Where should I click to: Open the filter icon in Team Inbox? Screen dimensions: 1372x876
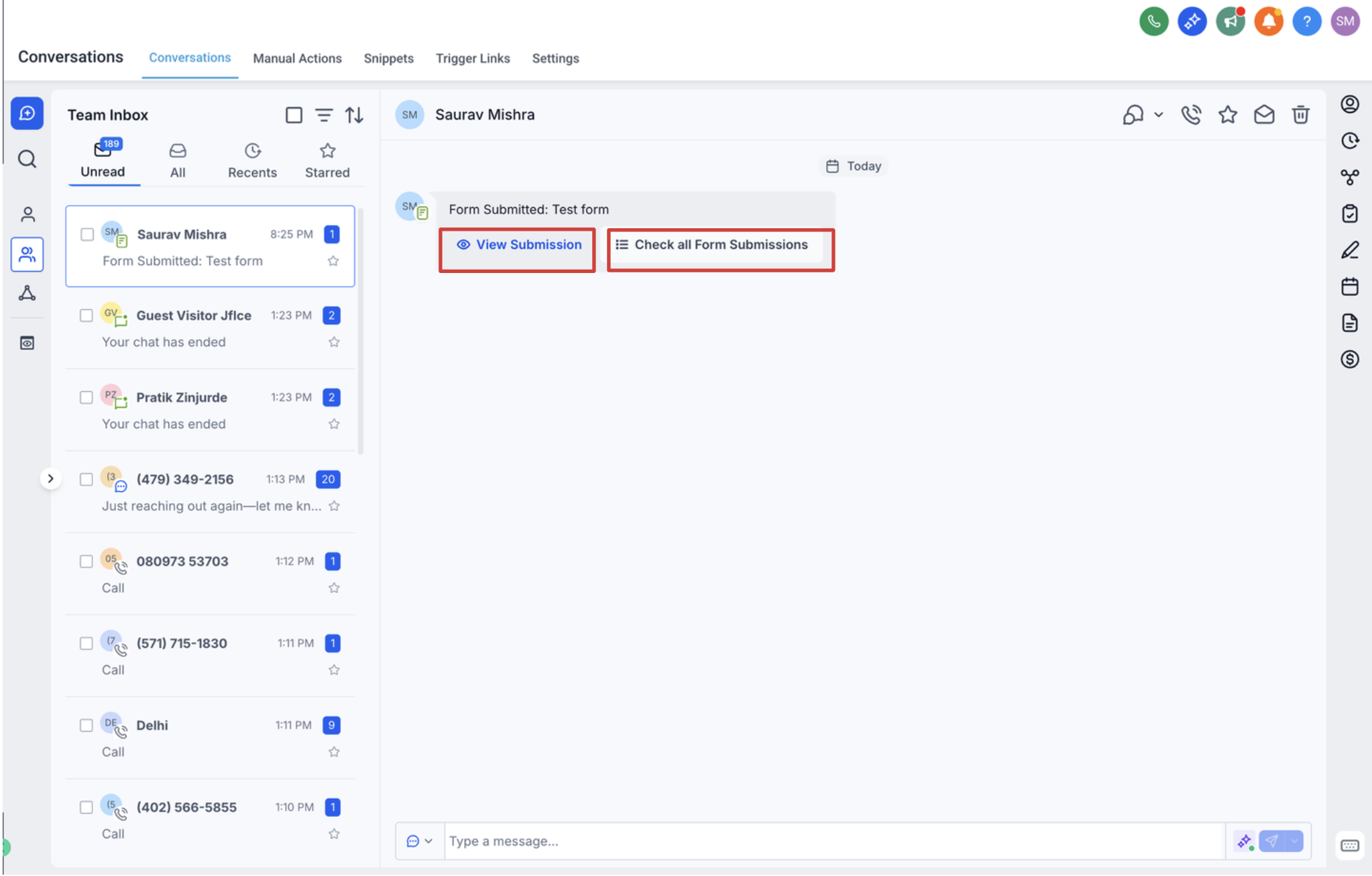click(x=324, y=115)
